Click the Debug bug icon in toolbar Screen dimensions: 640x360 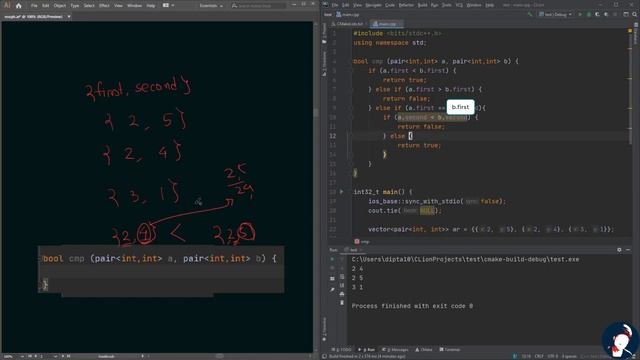pyautogui.click(x=589, y=14)
